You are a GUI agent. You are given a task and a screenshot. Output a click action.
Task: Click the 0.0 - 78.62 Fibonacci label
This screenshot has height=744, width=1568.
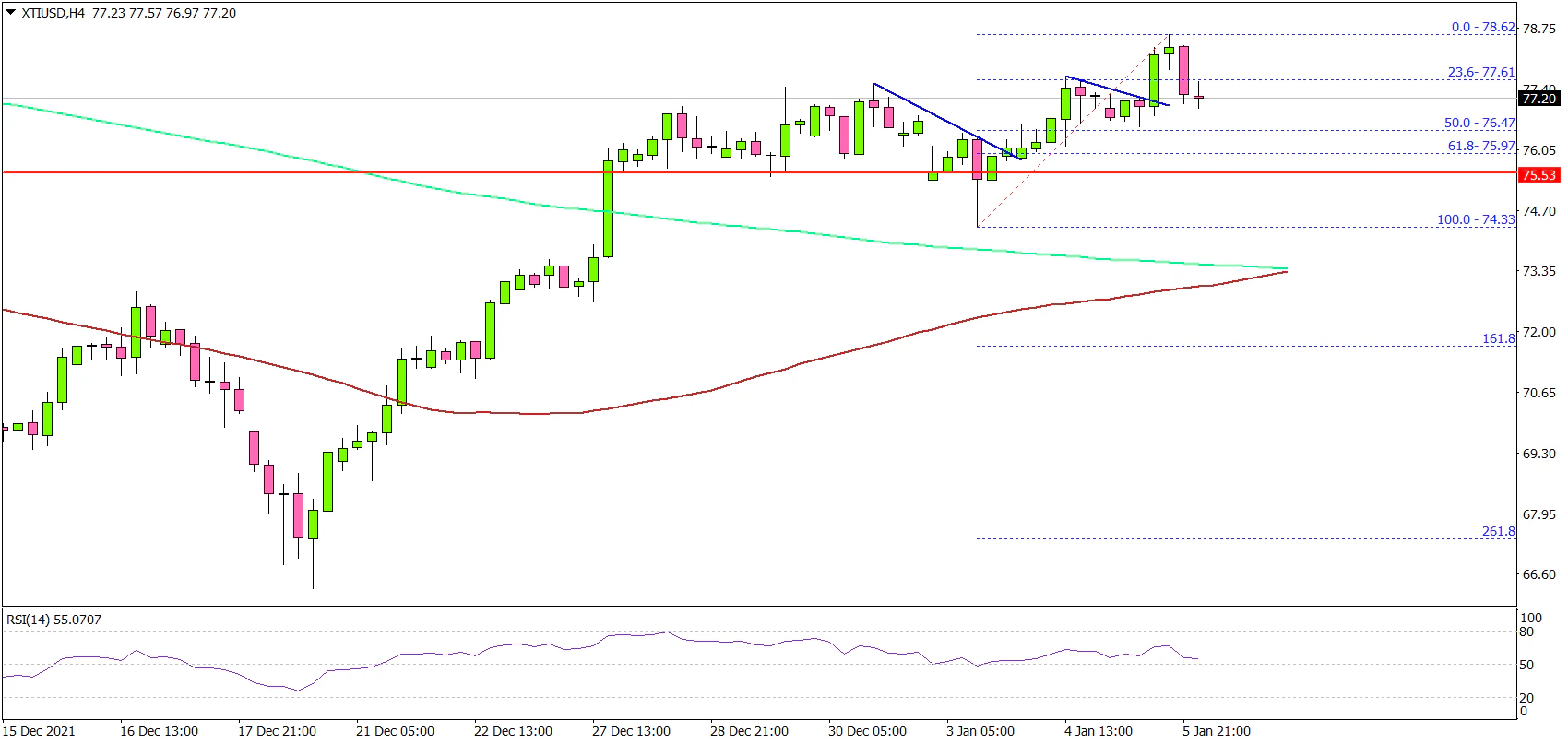coord(1482,28)
